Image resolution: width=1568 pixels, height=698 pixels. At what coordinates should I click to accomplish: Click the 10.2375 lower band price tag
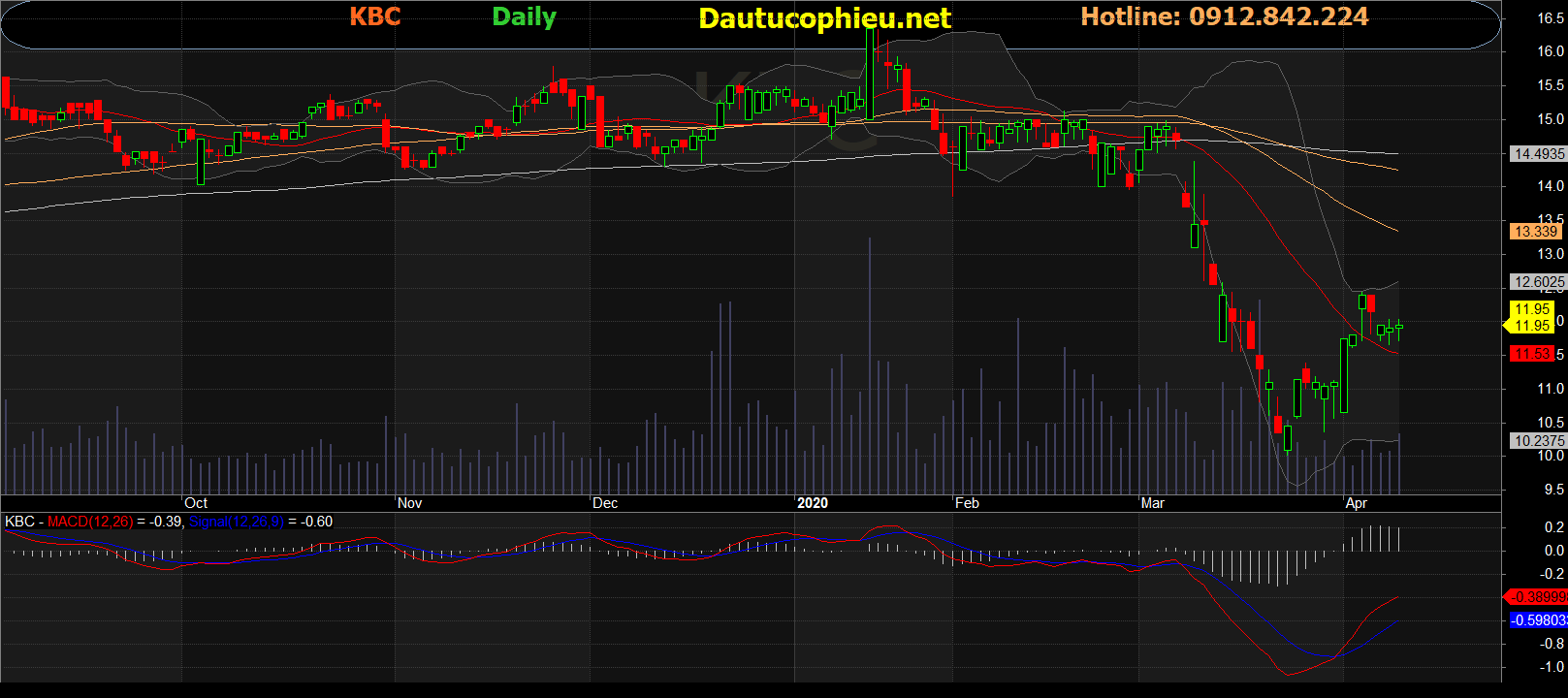(x=1538, y=440)
